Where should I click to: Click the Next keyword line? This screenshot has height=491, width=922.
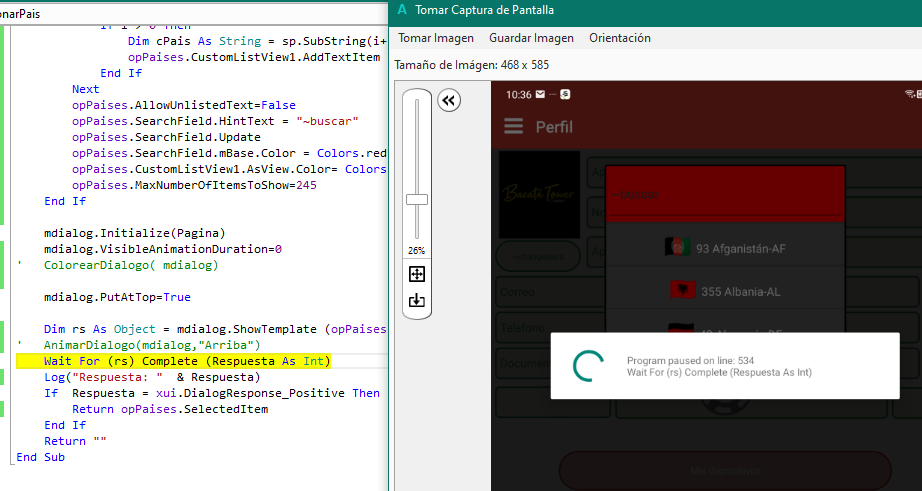coord(86,89)
